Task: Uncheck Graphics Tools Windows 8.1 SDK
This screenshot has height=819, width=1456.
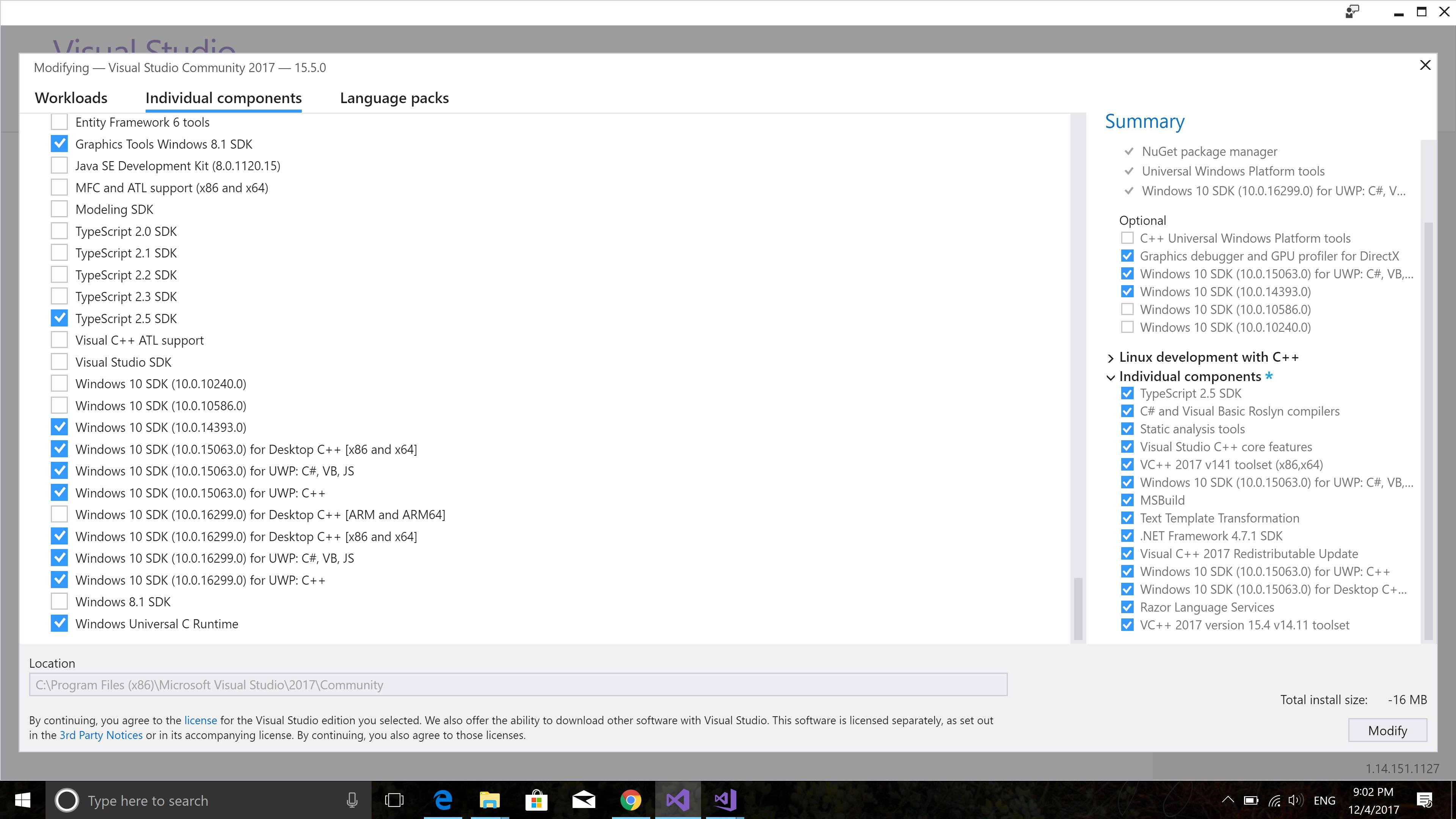Action: coord(60,144)
